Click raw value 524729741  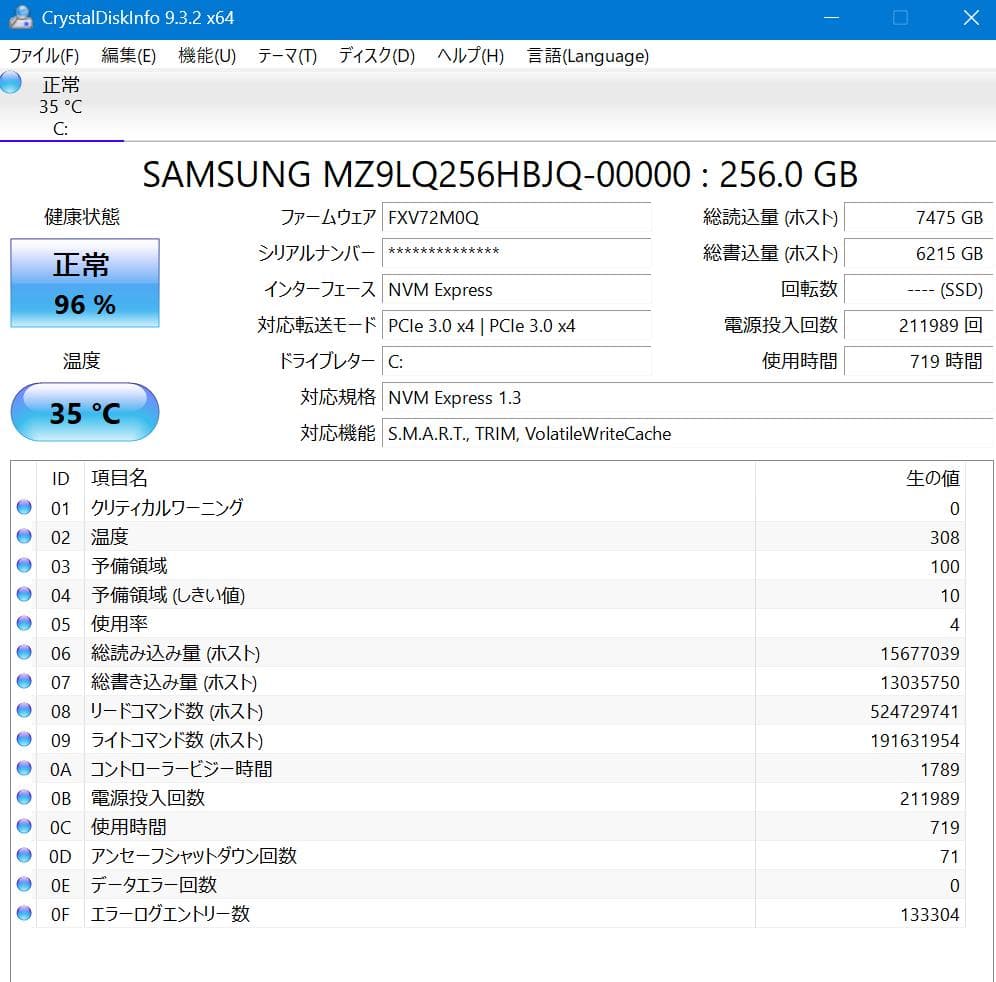tap(915, 711)
